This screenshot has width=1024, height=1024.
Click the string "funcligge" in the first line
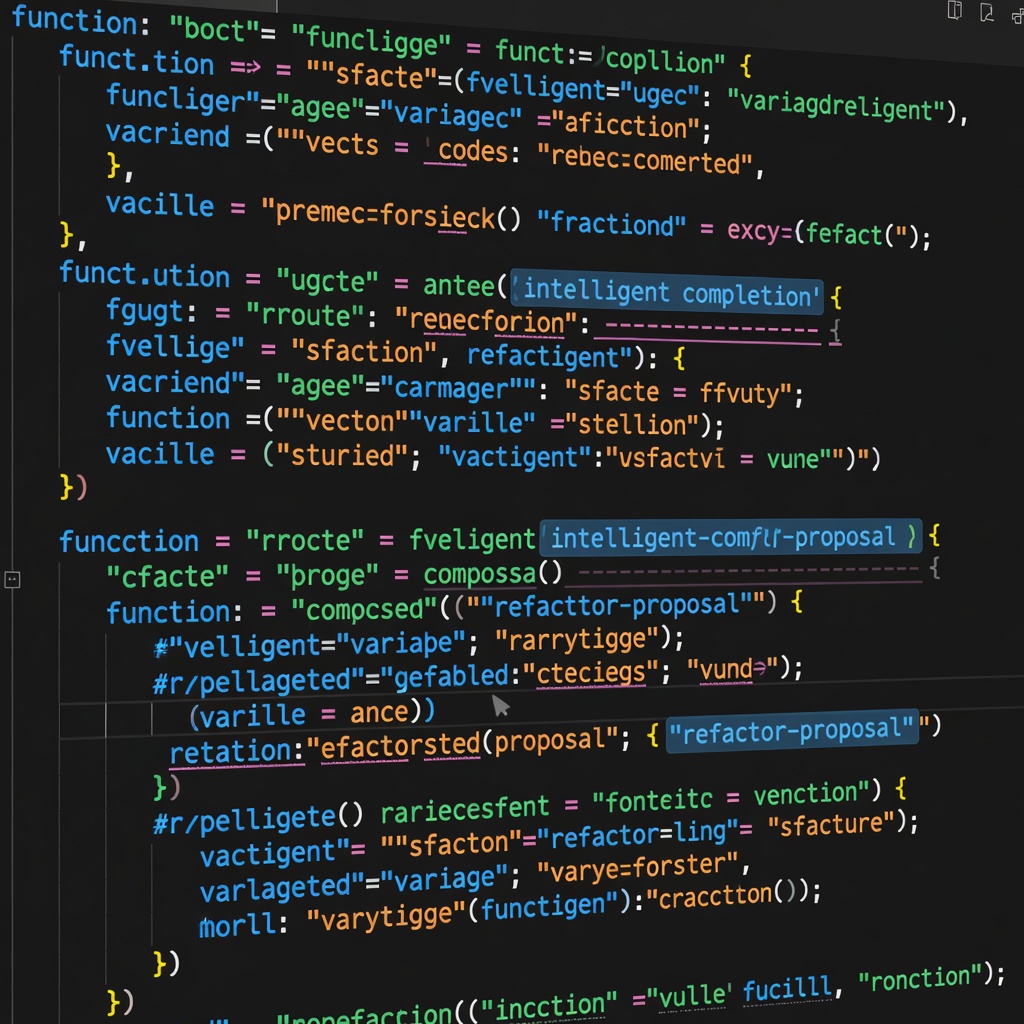click(371, 40)
